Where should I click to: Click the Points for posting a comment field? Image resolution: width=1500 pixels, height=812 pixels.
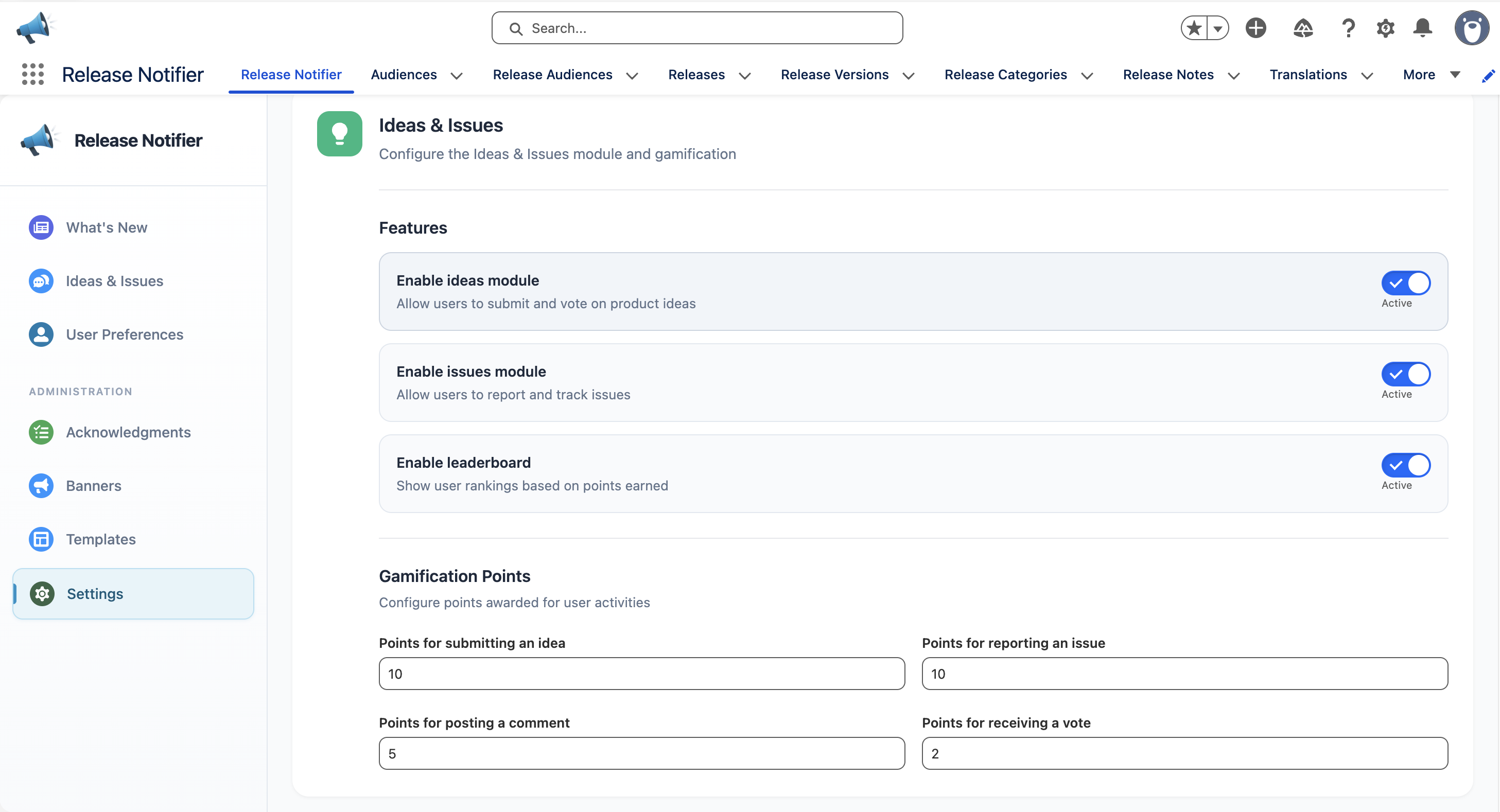click(642, 754)
